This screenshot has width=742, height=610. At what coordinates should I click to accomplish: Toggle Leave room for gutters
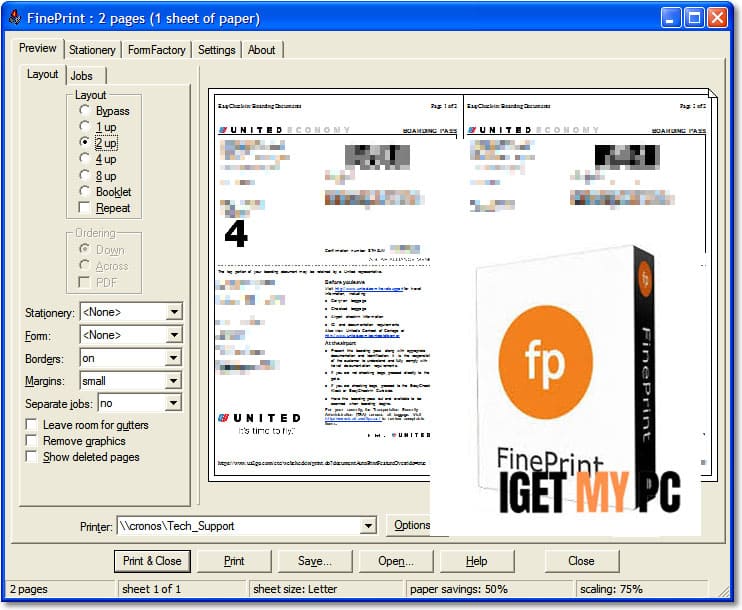[x=31, y=424]
